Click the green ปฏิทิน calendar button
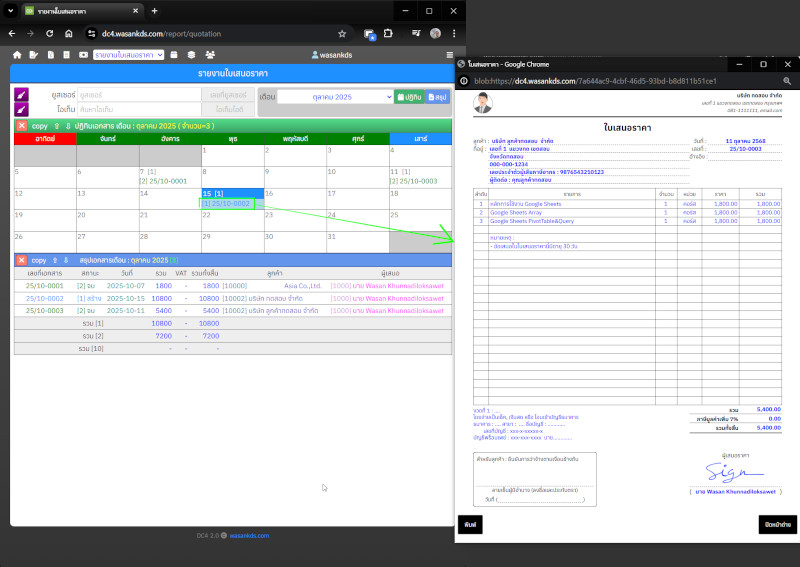This screenshot has width=800, height=567. pos(409,97)
